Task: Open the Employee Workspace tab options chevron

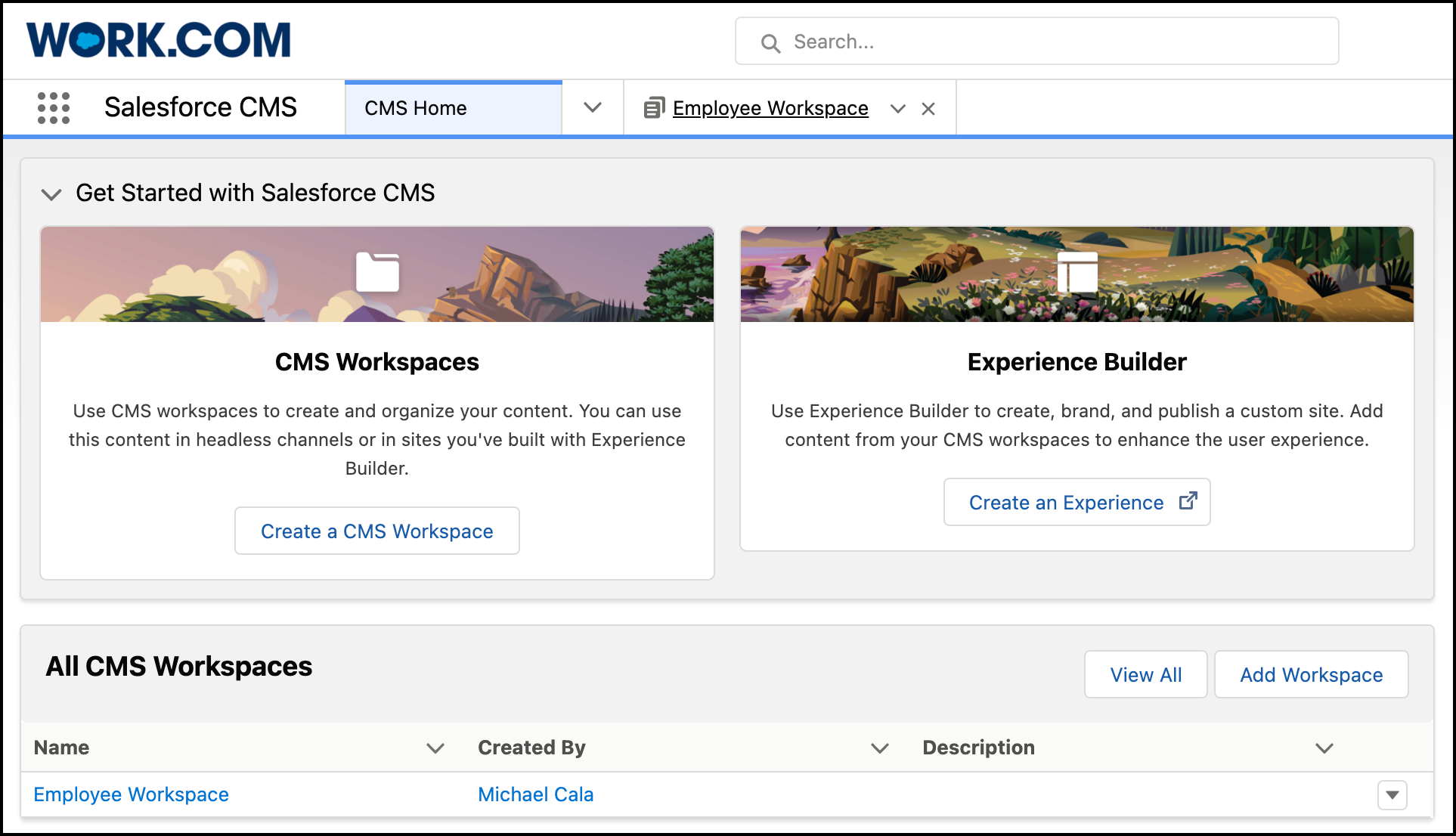Action: pos(898,109)
